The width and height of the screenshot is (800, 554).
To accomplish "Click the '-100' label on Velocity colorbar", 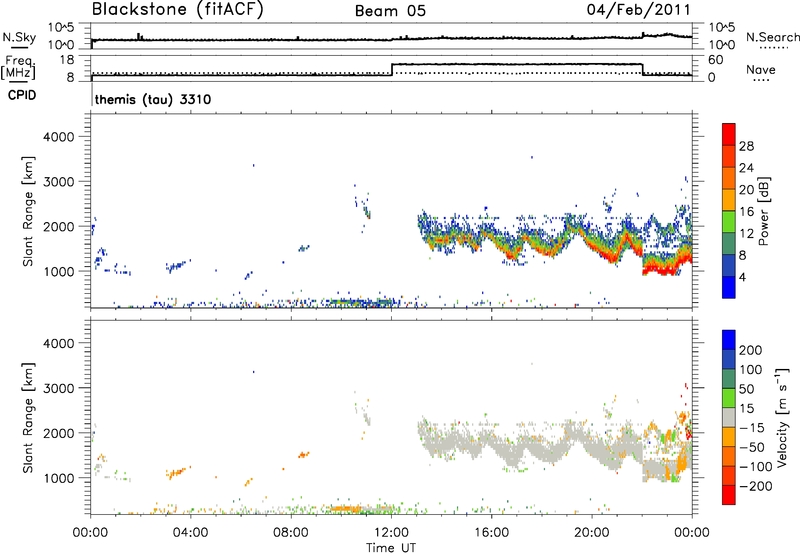I will pos(755,467).
